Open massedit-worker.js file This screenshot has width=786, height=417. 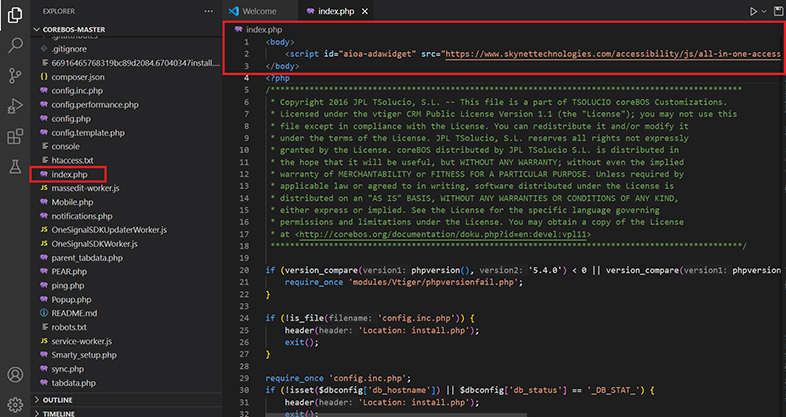[85, 188]
